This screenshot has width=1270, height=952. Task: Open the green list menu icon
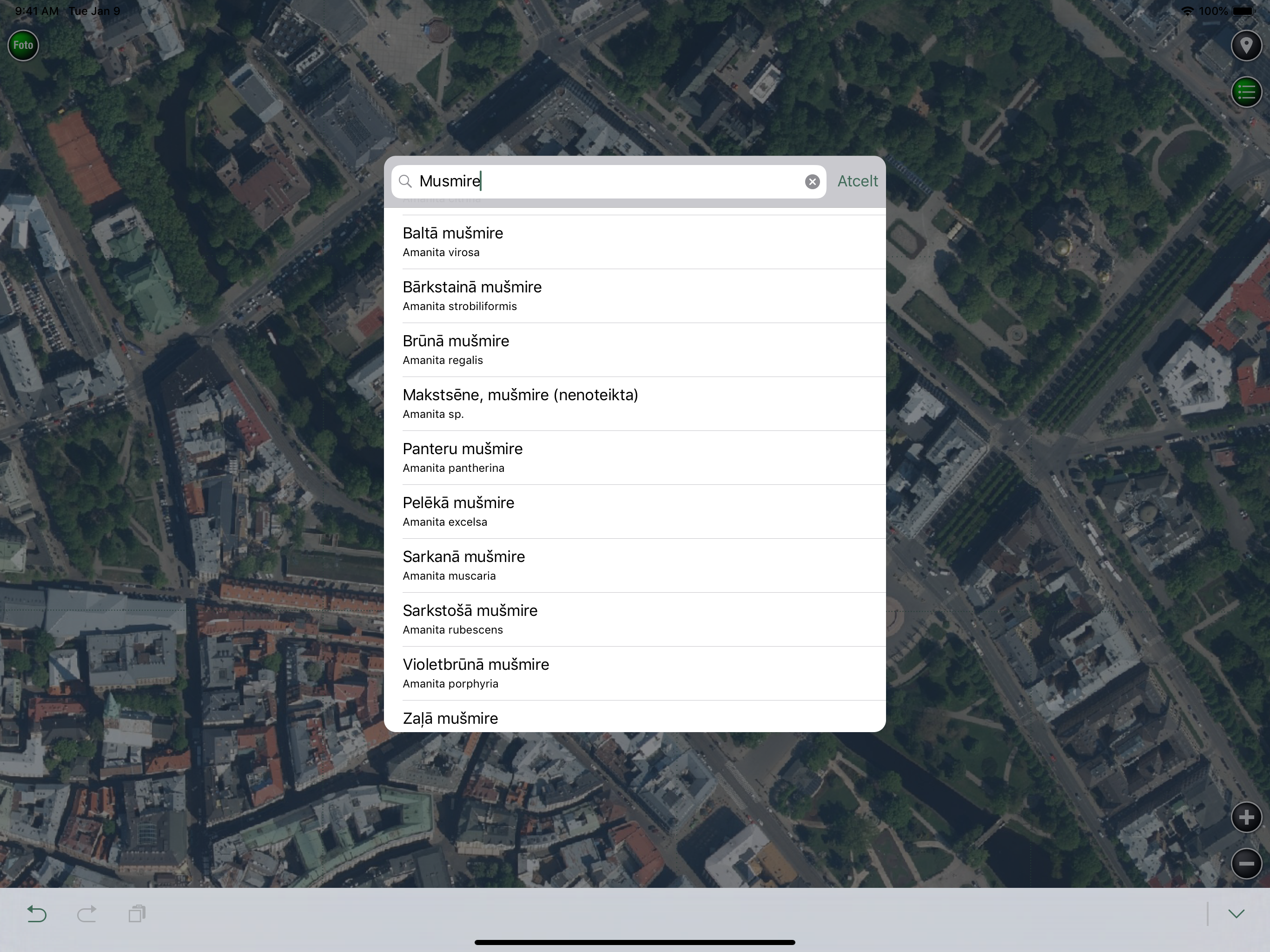coord(1246,92)
